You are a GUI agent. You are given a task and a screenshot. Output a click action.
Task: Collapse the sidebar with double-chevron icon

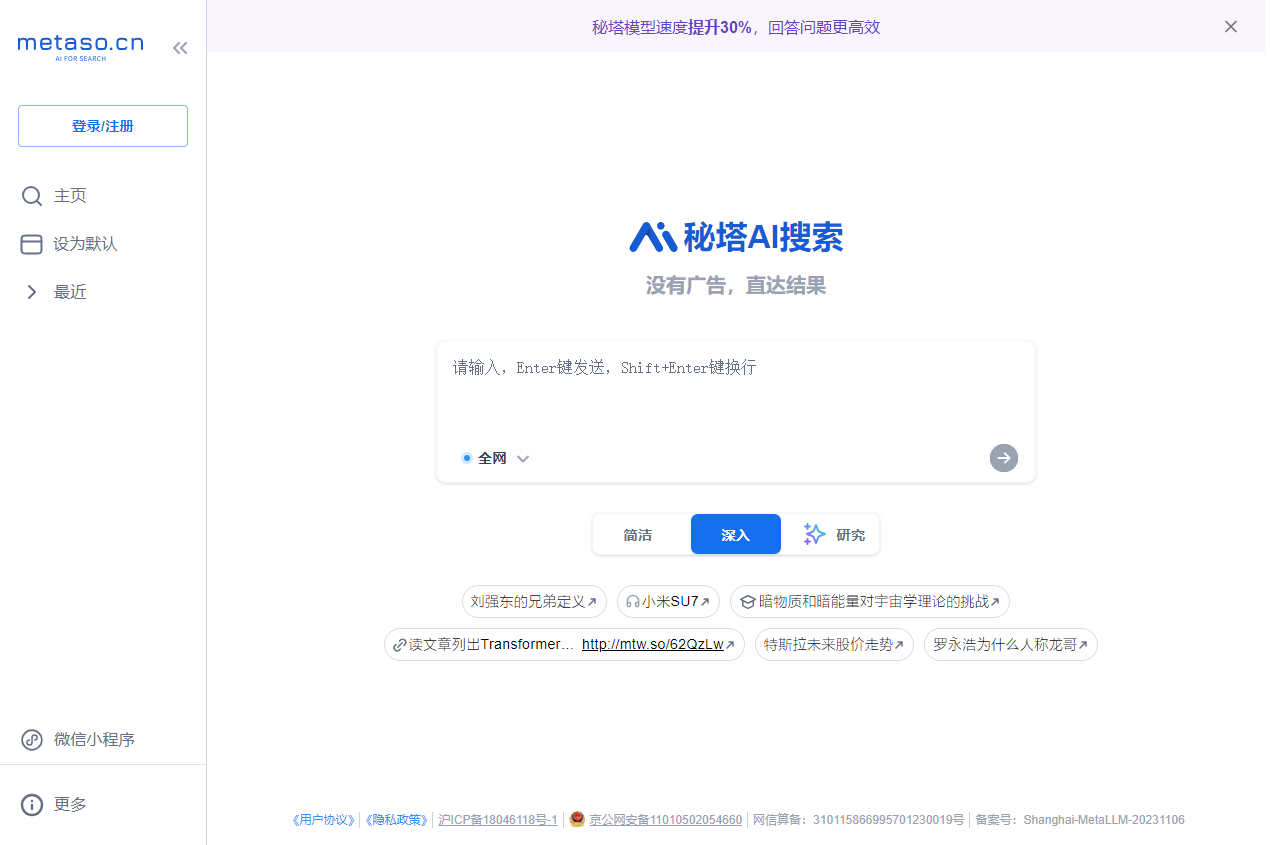point(180,47)
